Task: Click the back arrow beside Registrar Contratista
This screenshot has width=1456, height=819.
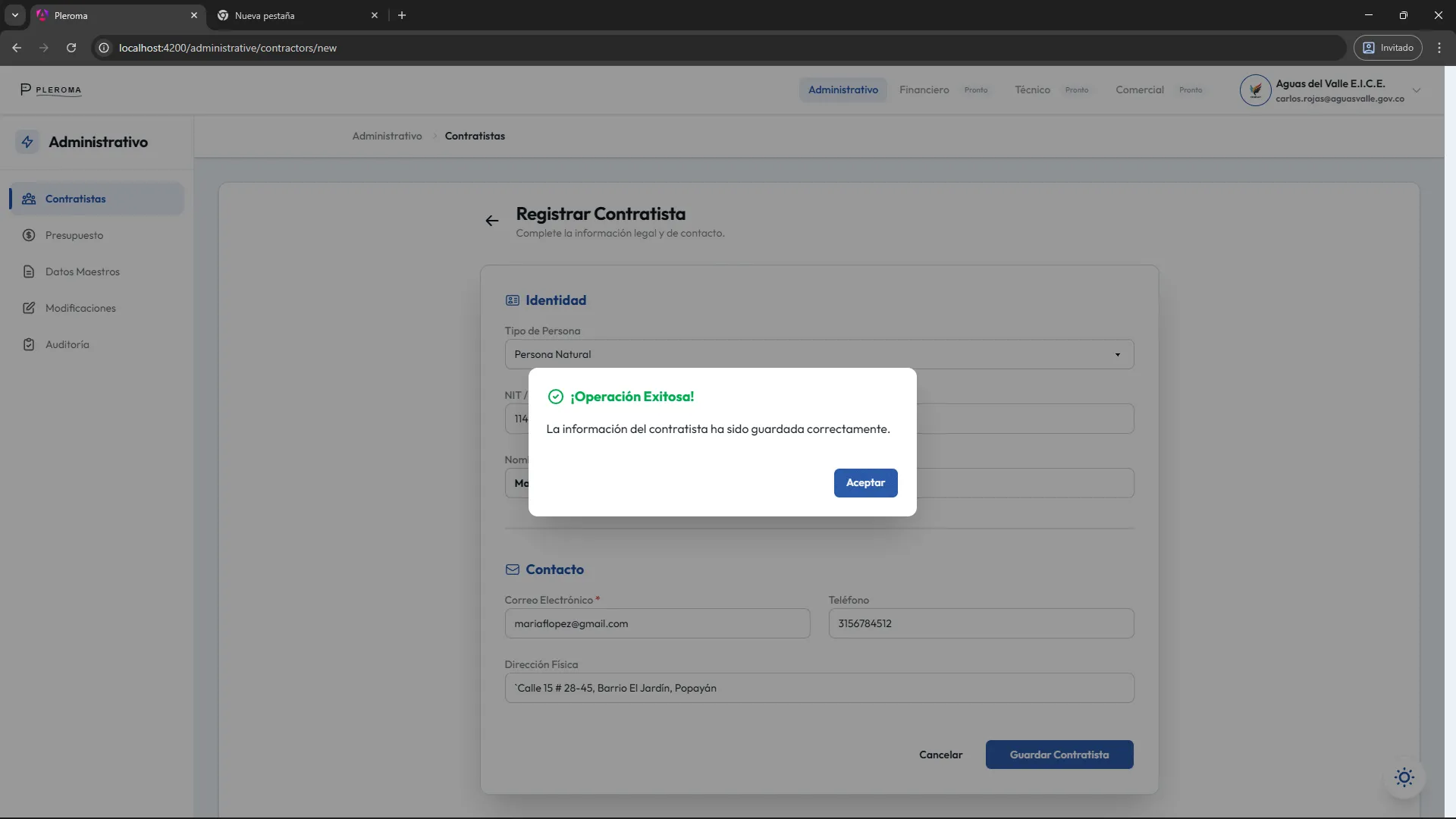Action: 492,221
